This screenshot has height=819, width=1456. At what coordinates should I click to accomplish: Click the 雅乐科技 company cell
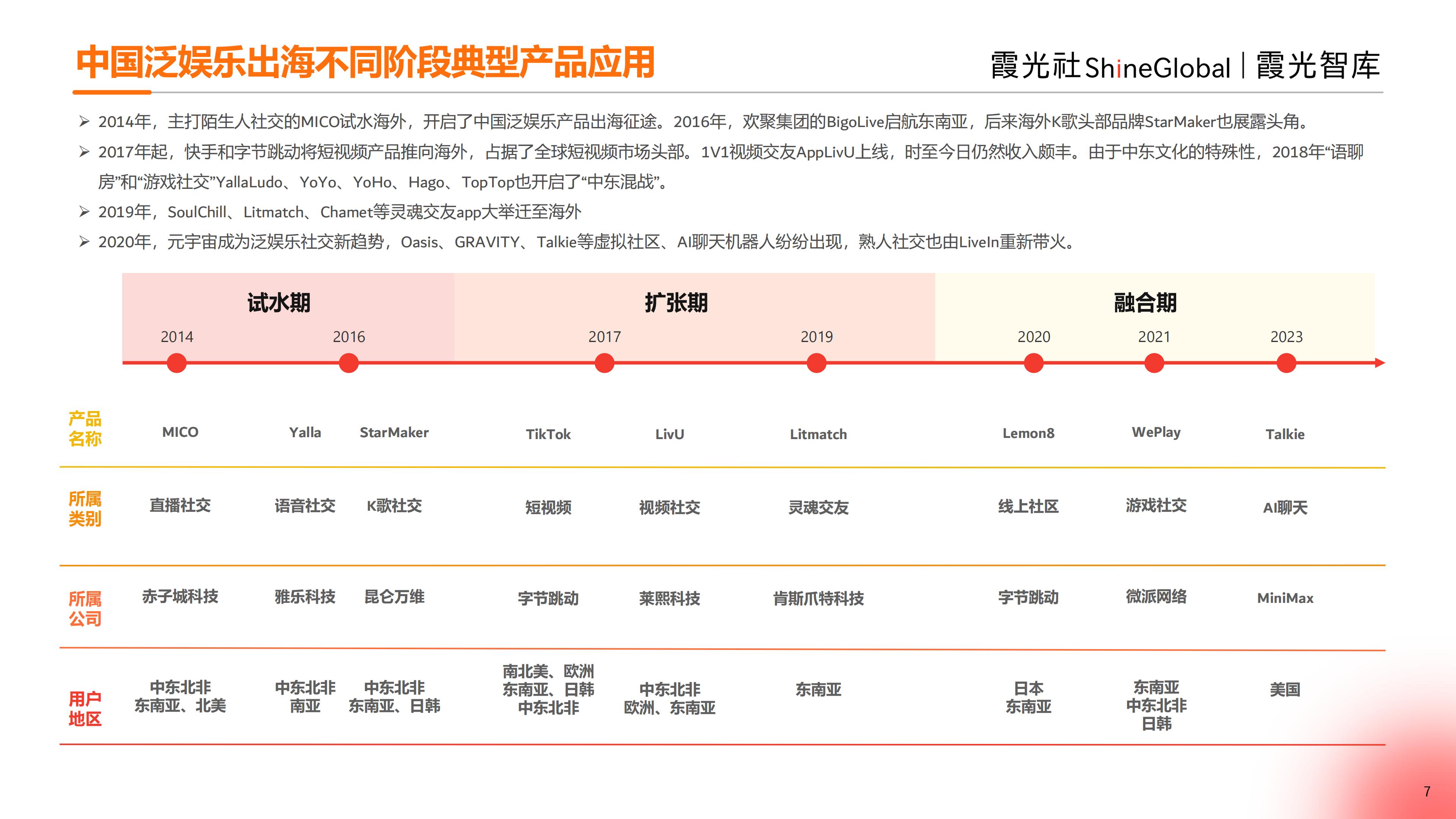click(305, 597)
